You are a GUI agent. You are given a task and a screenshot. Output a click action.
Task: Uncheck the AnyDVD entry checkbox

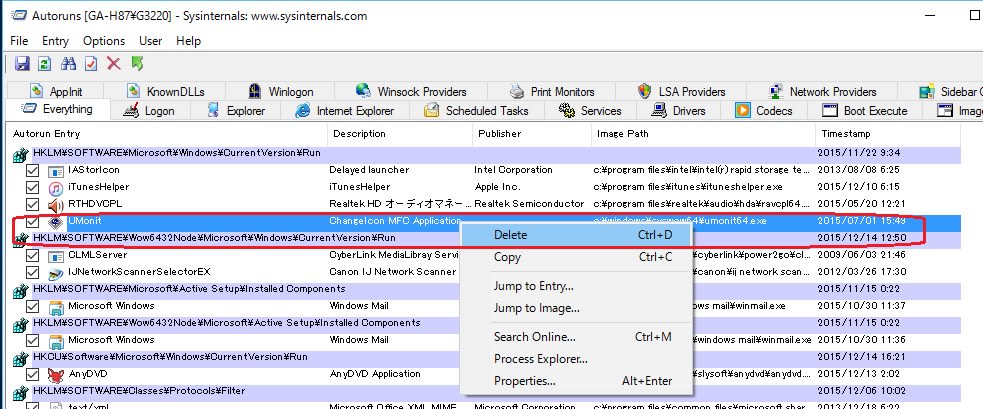(x=33, y=374)
